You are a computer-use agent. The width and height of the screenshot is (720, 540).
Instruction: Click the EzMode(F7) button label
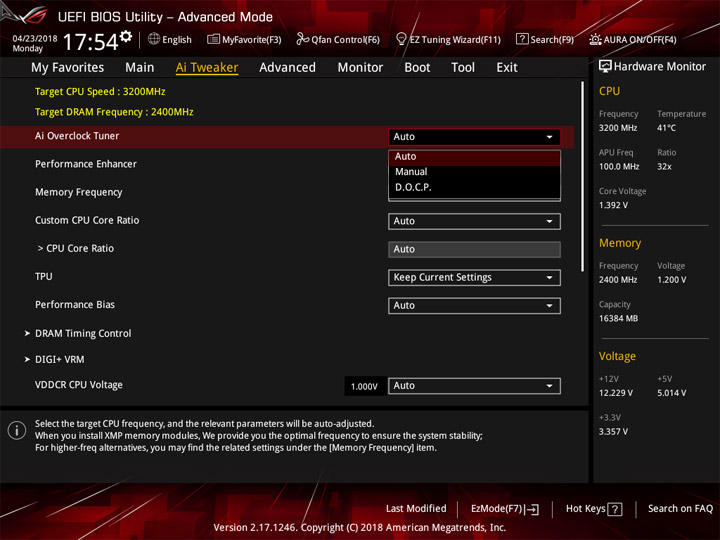(x=496, y=509)
